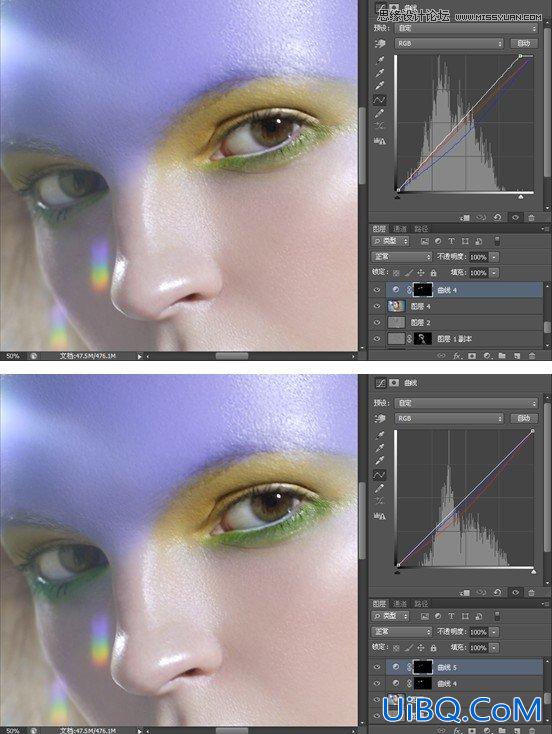552x734 pixels.
Task: Switch to 通道 tab in bottom panel
Action: [400, 604]
